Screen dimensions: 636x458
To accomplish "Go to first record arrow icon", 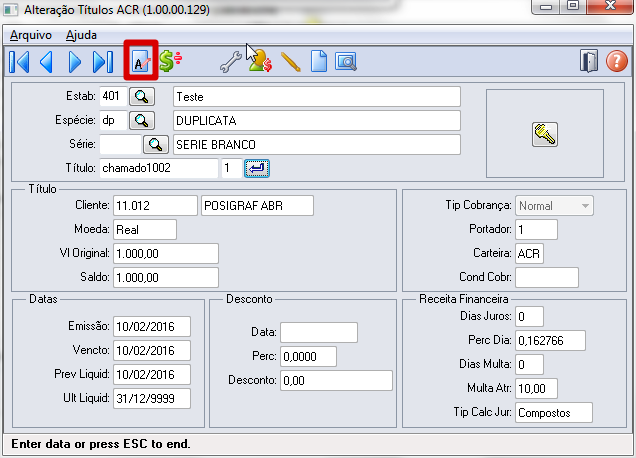I will point(19,62).
